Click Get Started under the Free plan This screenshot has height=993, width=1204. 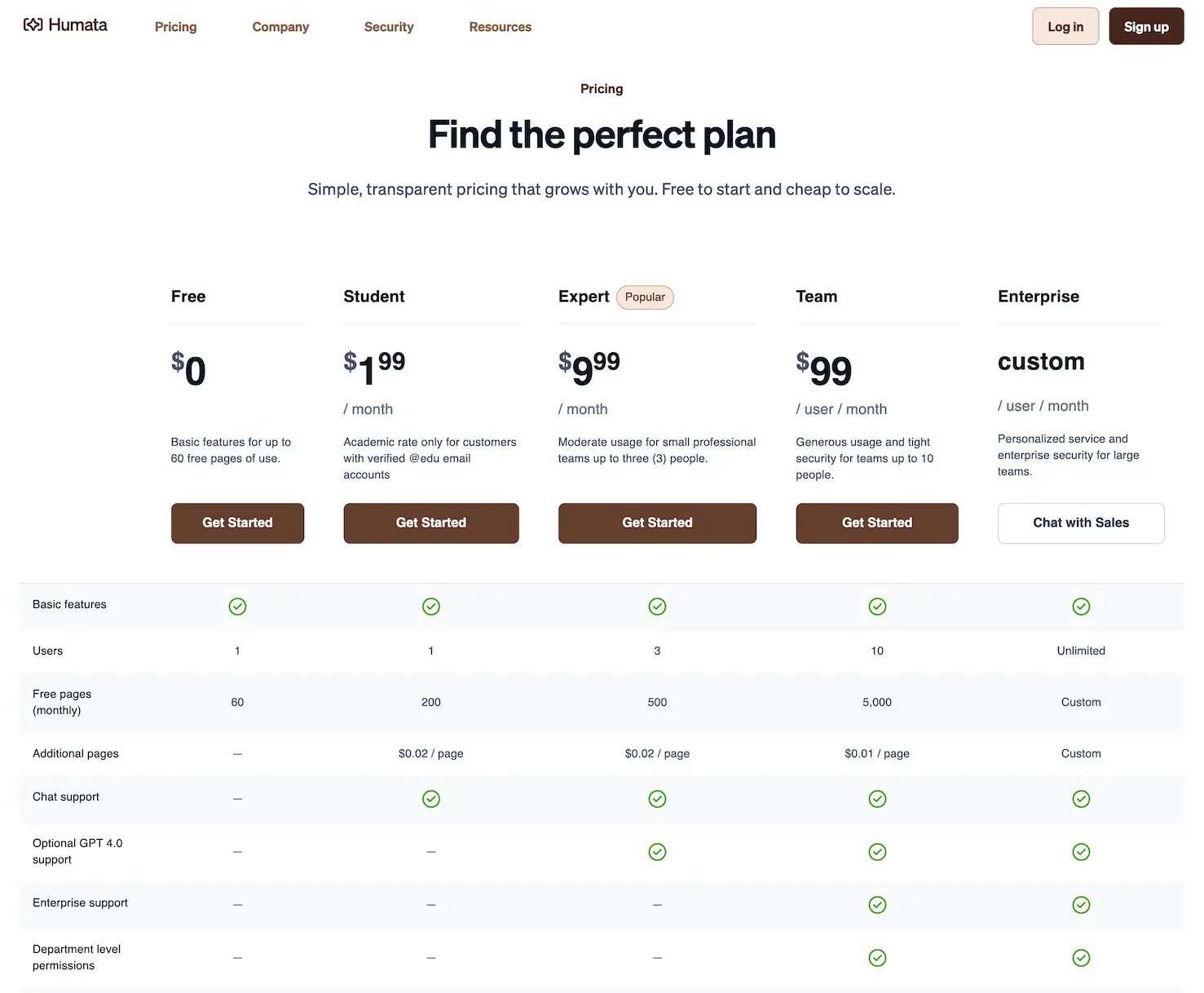(x=237, y=523)
